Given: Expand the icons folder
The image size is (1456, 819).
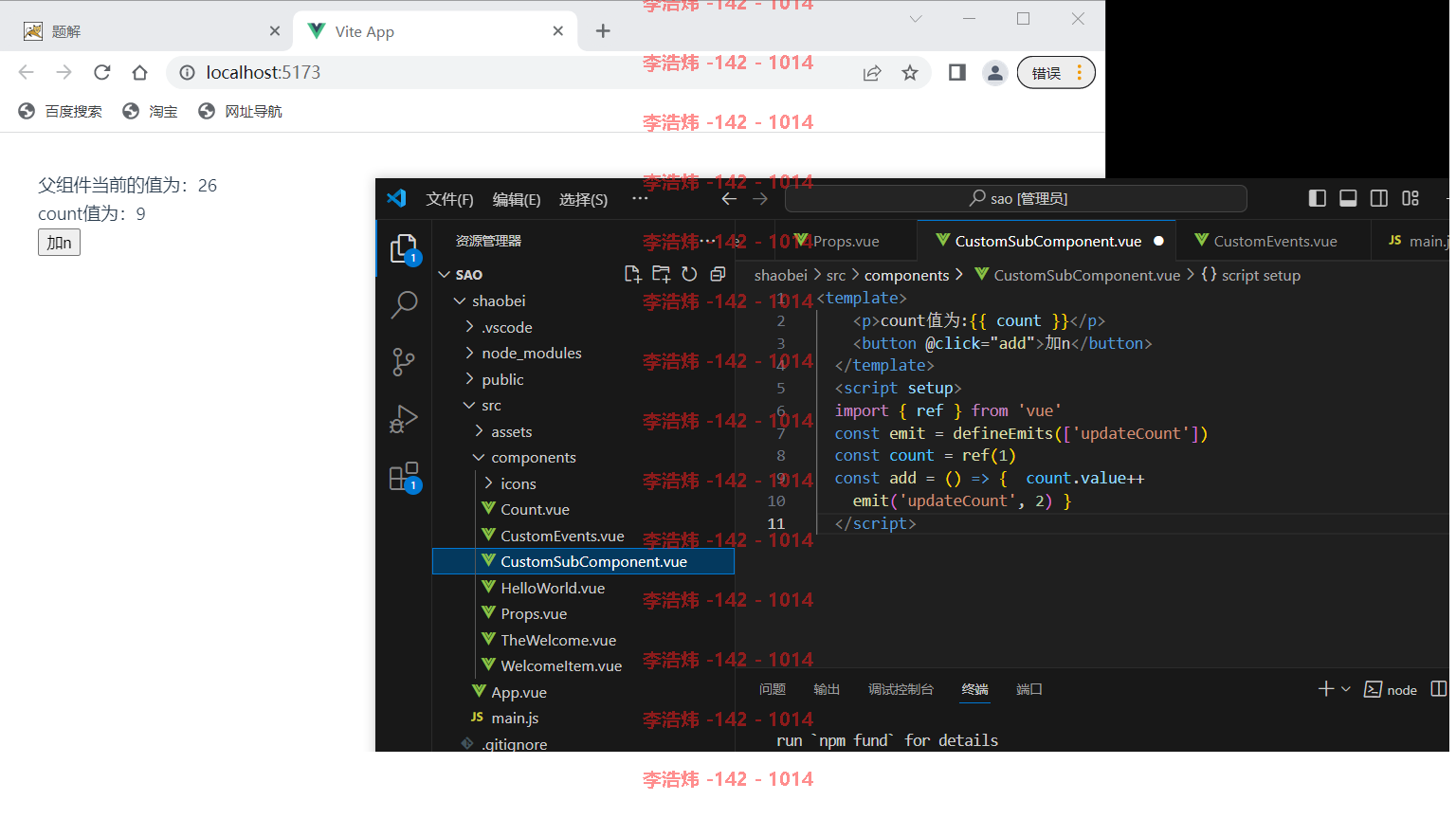Looking at the screenshot, I should (488, 483).
